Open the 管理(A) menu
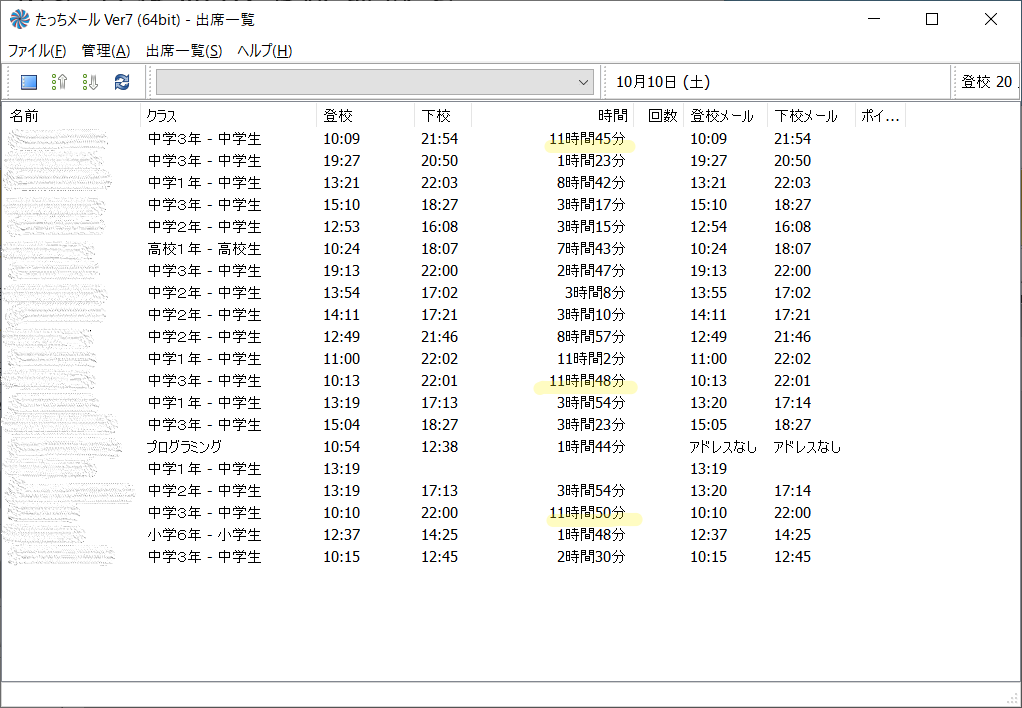Screen dimensions: 1022x708 click(106, 51)
